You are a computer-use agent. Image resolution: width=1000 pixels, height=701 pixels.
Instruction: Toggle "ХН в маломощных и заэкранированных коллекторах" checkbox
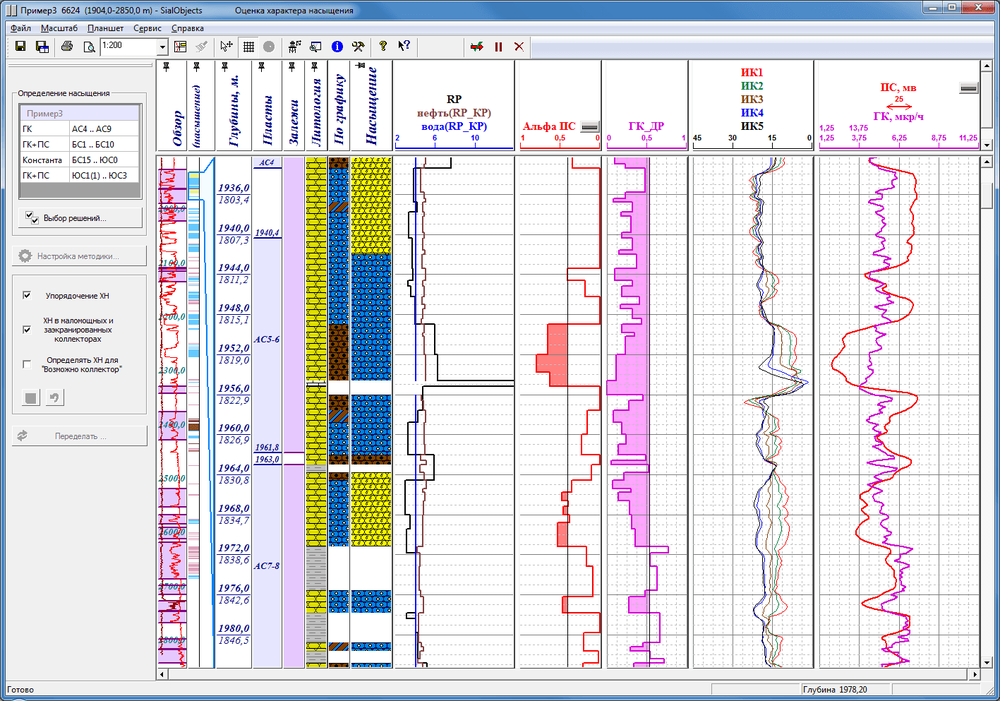point(28,328)
